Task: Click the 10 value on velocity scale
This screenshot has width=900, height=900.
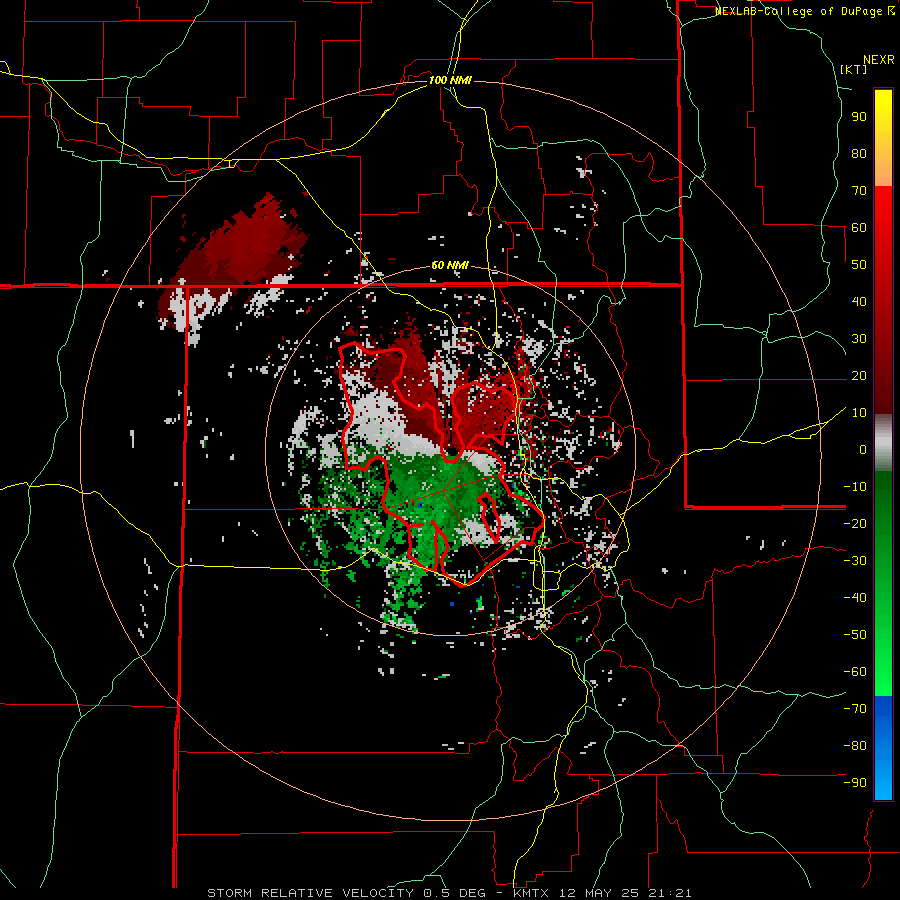Action: (x=859, y=413)
